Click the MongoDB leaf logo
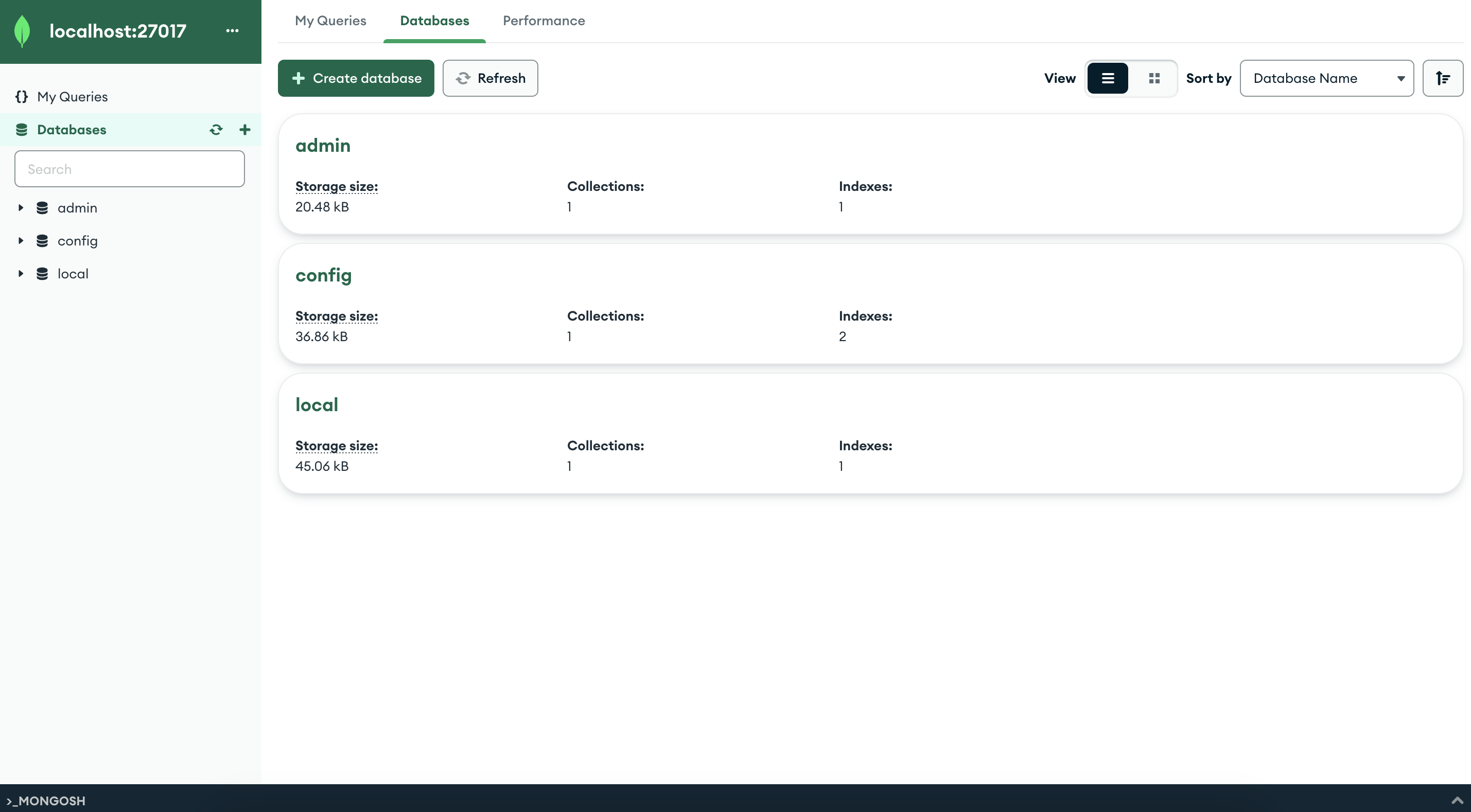The height and width of the screenshot is (812, 1471). tap(22, 31)
